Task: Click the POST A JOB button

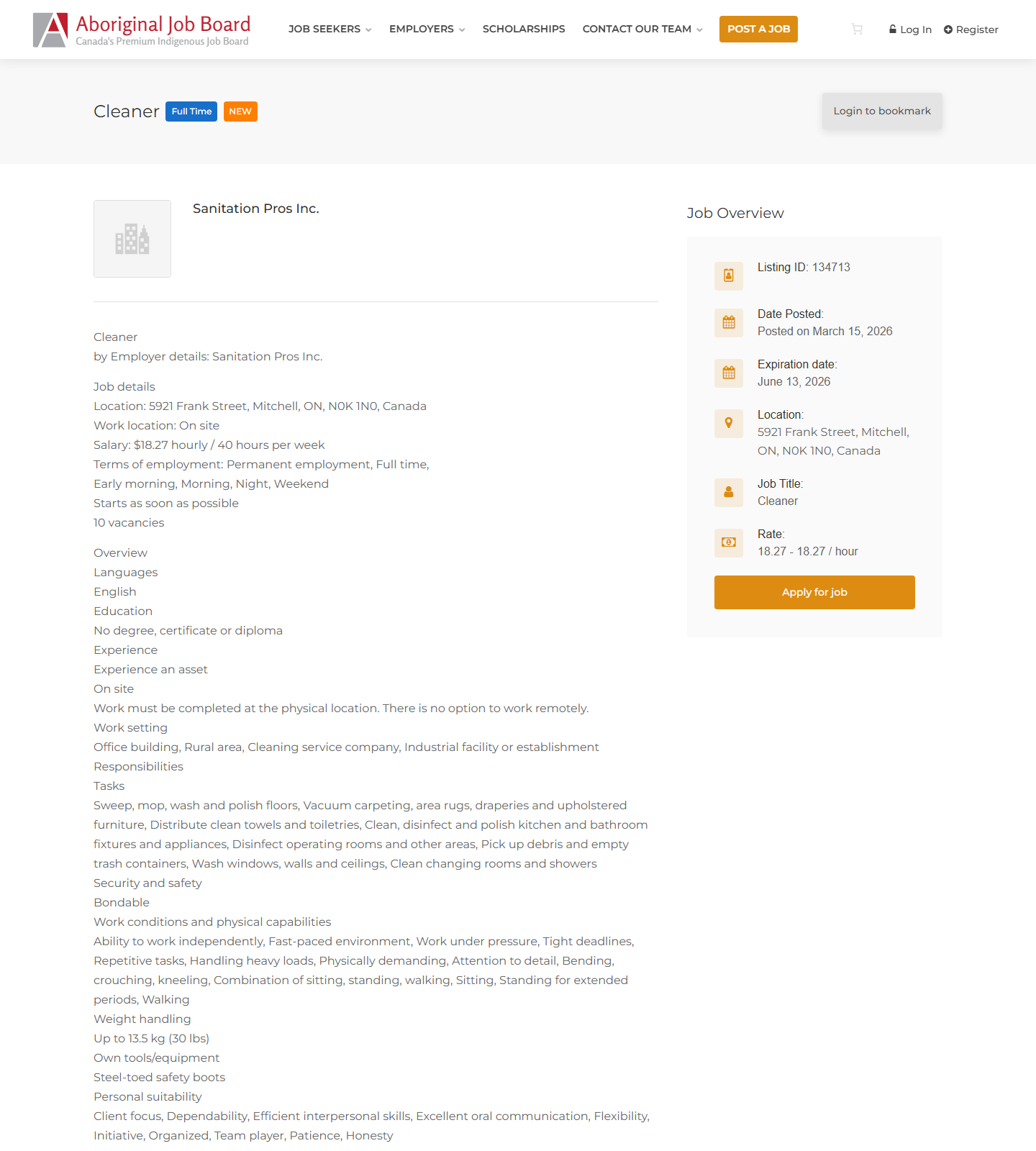Action: tap(758, 29)
